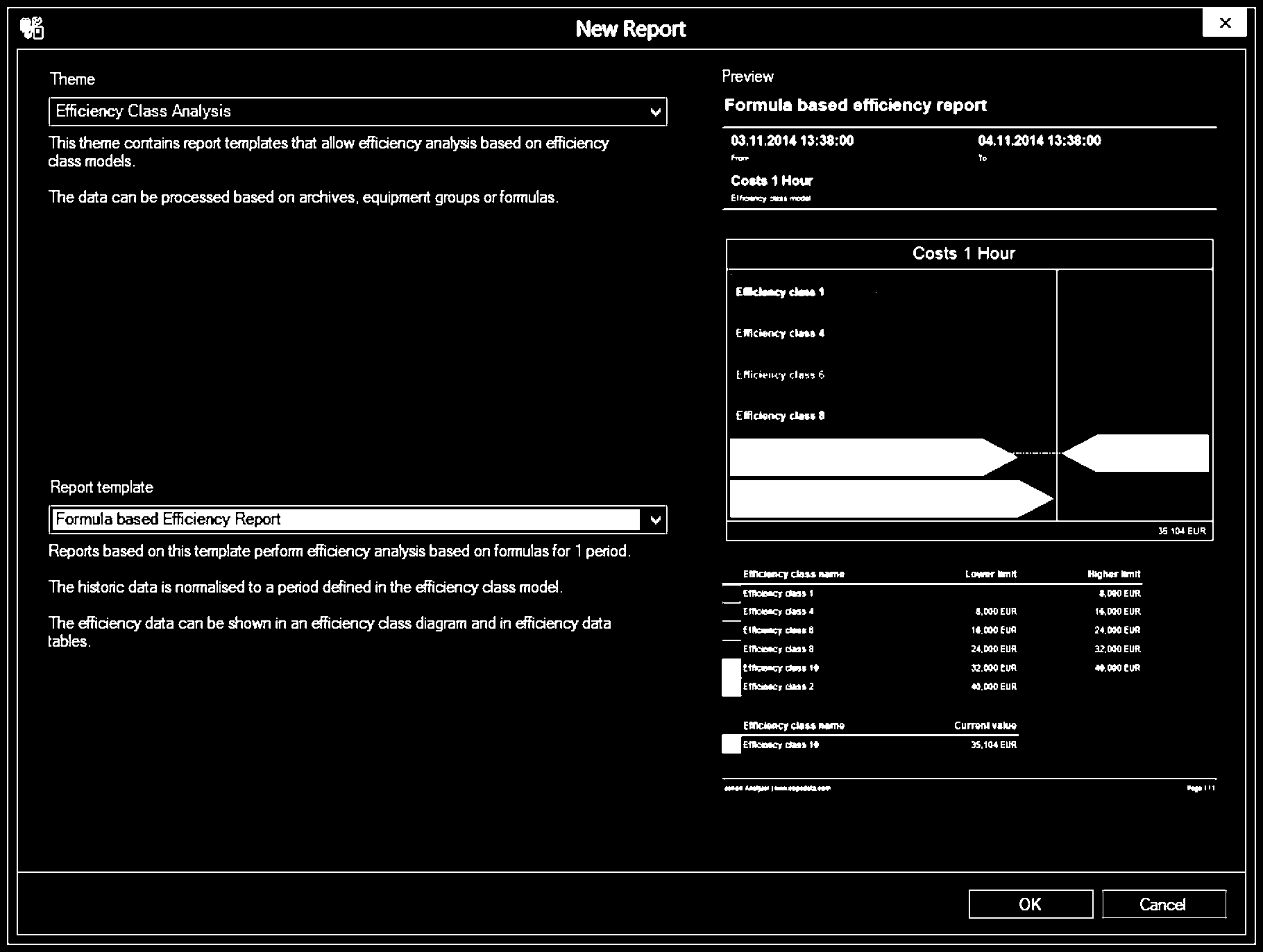Viewport: 1263px width, 952px height.
Task: Click the Preview label
Action: coord(747,76)
